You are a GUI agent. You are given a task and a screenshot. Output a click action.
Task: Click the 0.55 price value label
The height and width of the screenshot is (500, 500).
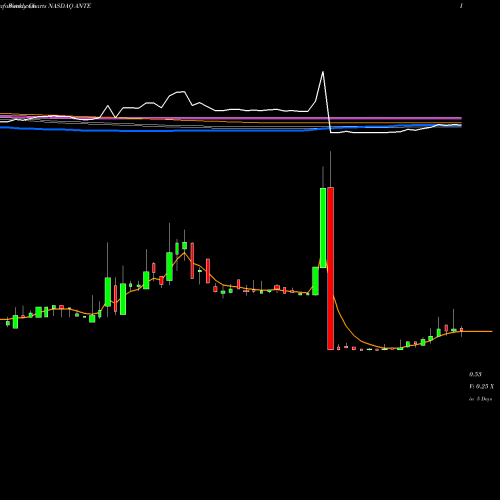pyautogui.click(x=475, y=374)
